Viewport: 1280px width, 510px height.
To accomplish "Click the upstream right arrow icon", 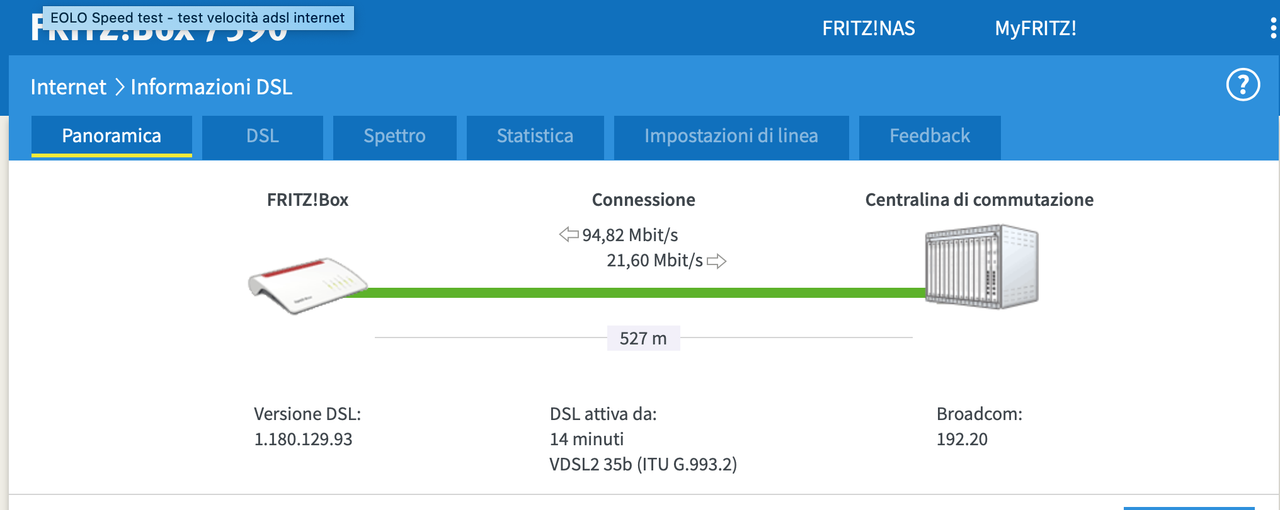I will point(716,261).
